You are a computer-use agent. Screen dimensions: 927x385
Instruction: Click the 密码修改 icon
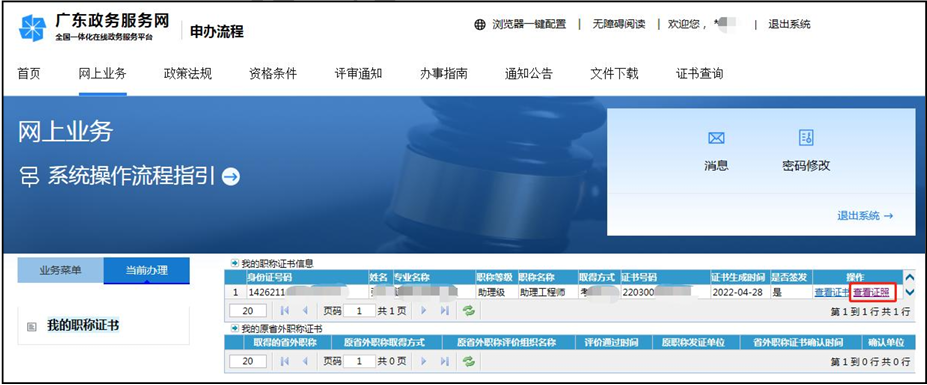point(806,138)
